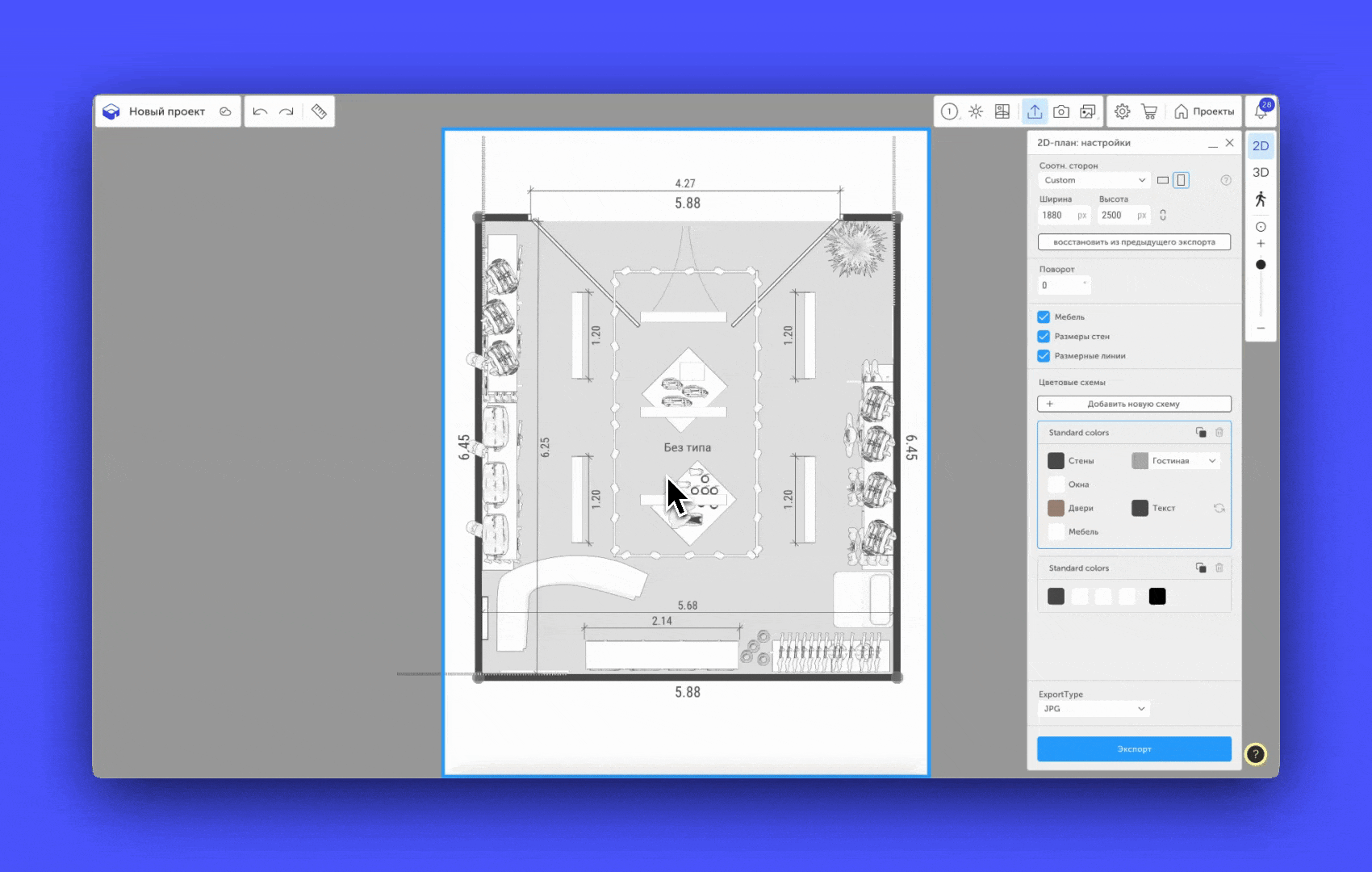
Task: Toggle the Размеры стен checkbox
Action: click(1044, 337)
